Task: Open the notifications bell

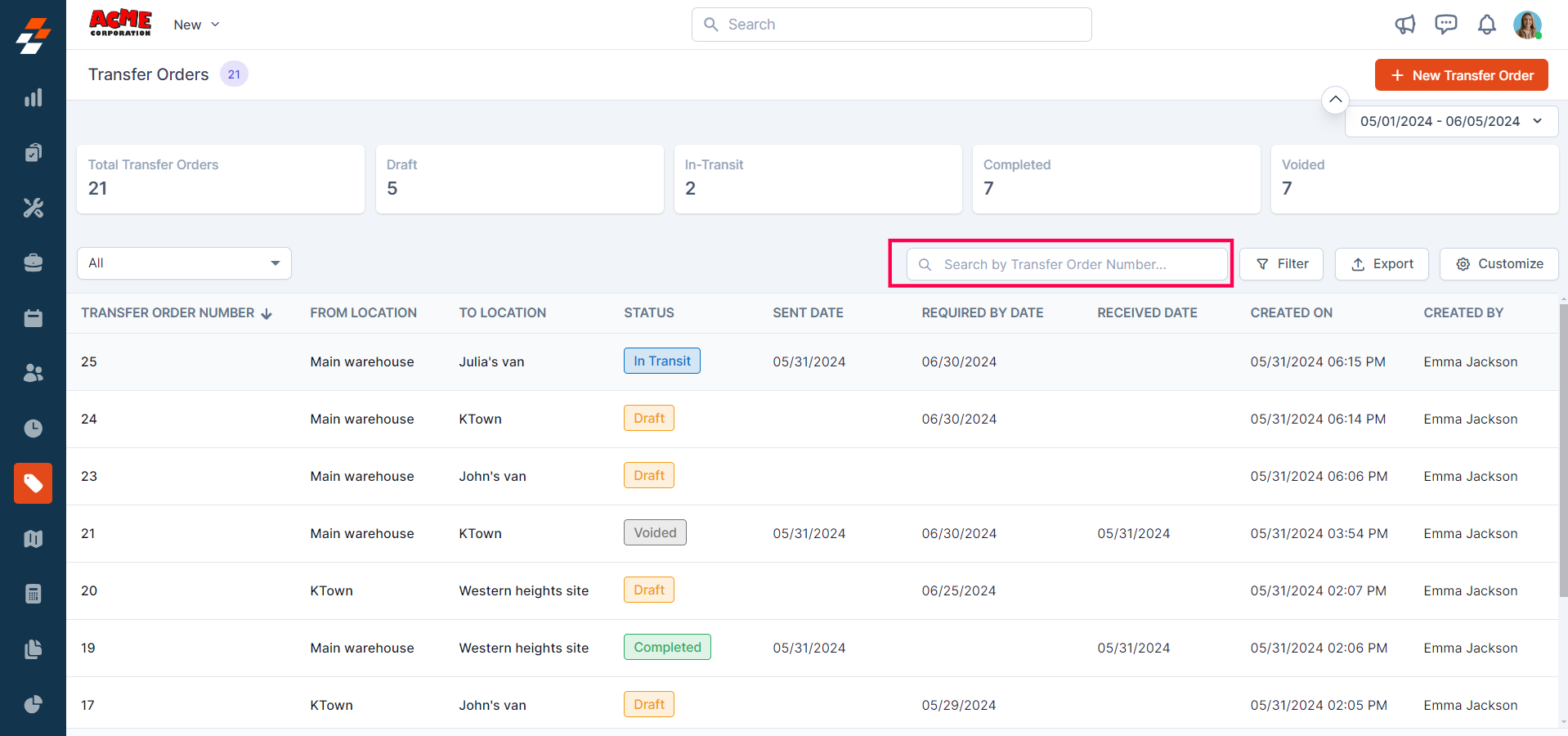Action: [1486, 25]
